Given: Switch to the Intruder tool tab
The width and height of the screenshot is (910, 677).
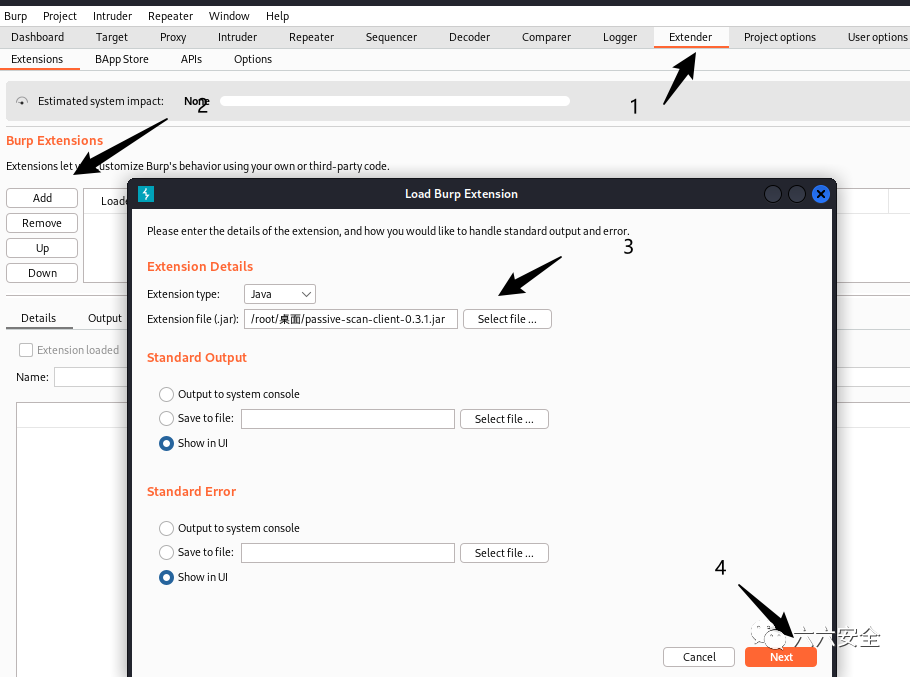Looking at the screenshot, I should point(237,37).
